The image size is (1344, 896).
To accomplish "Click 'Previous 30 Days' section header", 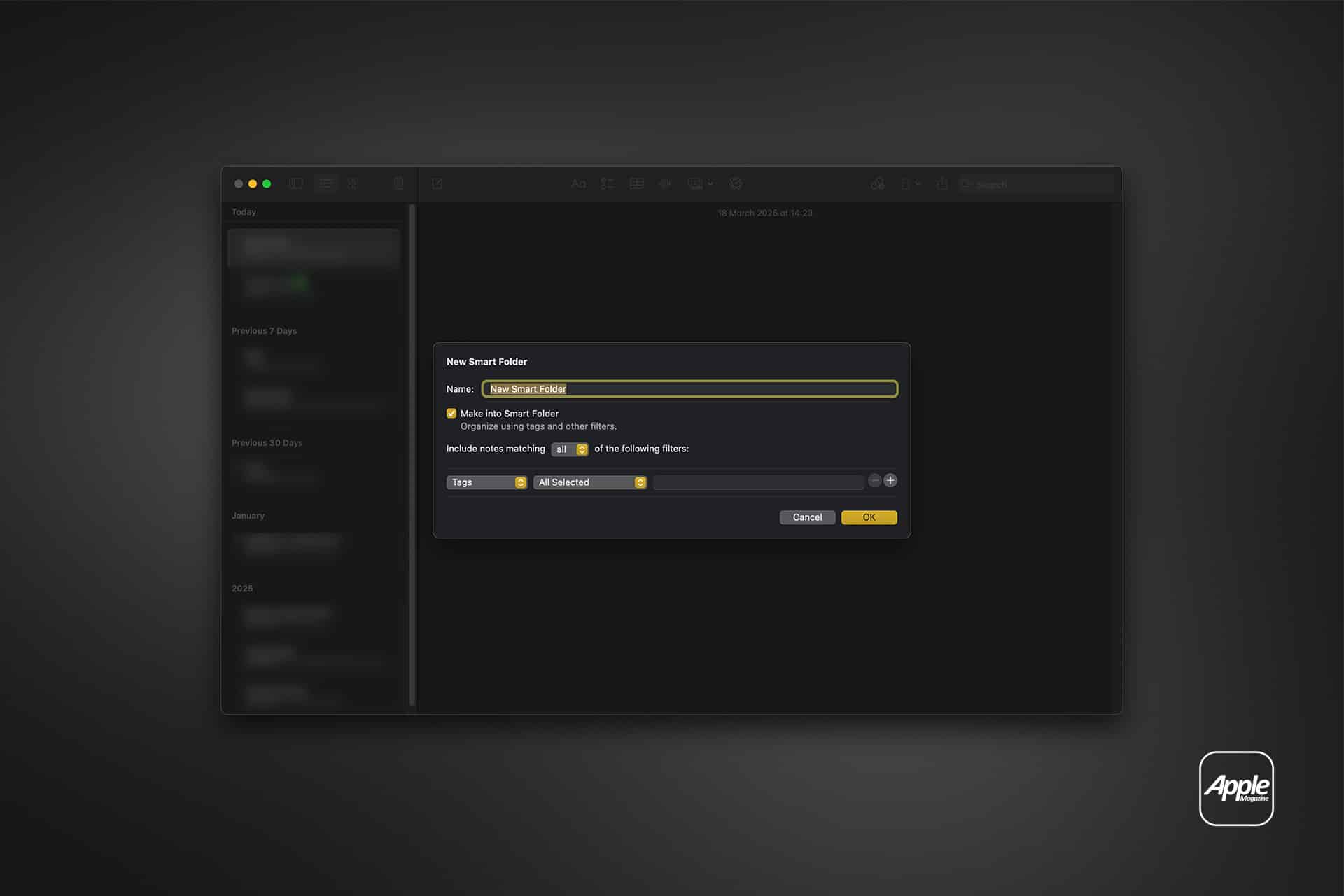I will tap(267, 443).
